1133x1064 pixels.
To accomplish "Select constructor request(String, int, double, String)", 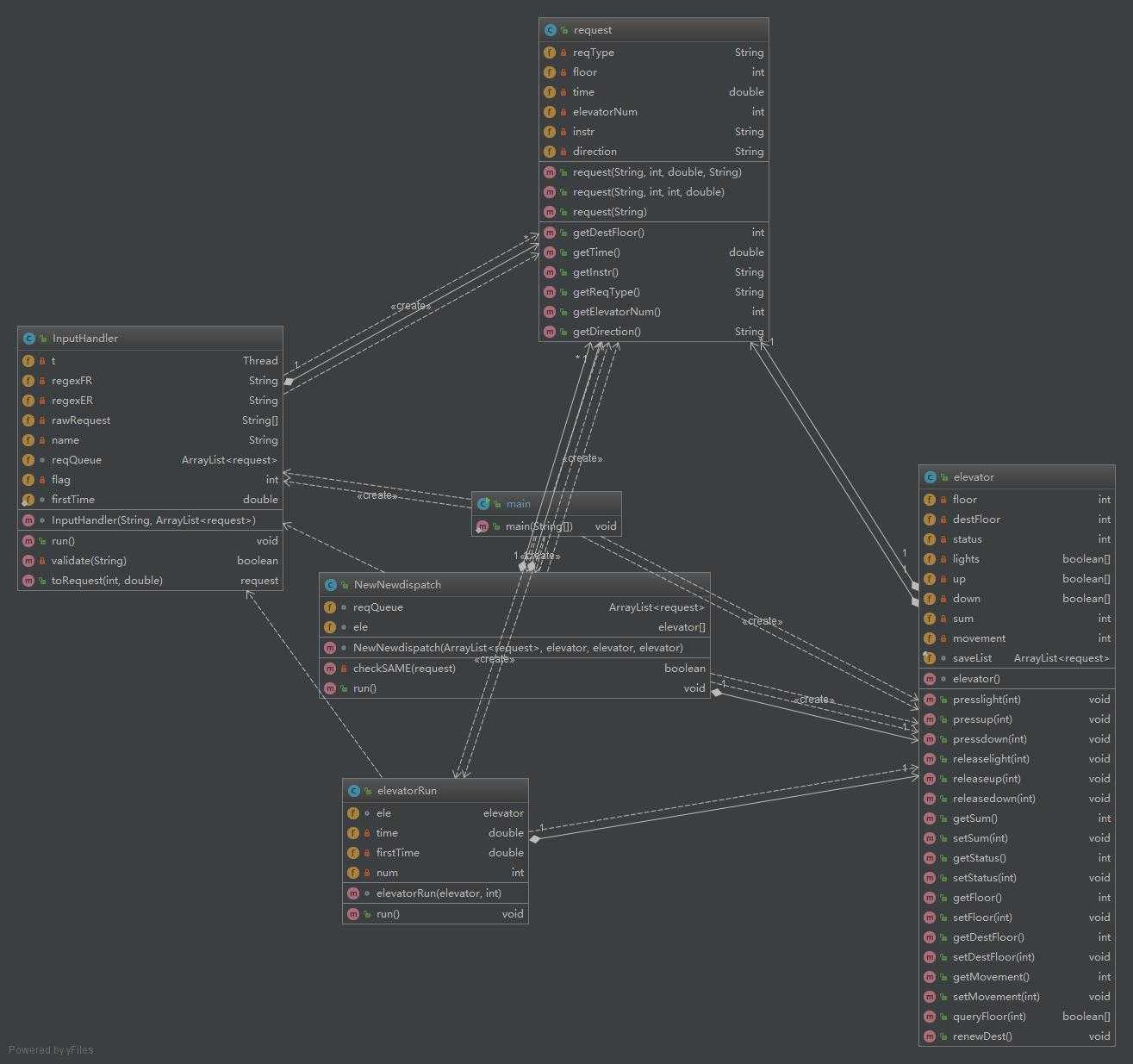I will pyautogui.click(x=654, y=172).
